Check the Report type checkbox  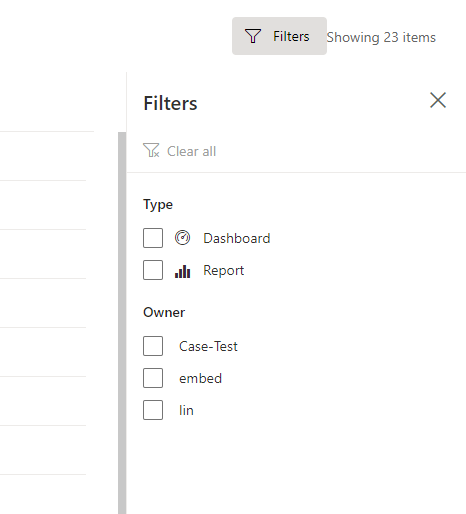tap(153, 270)
